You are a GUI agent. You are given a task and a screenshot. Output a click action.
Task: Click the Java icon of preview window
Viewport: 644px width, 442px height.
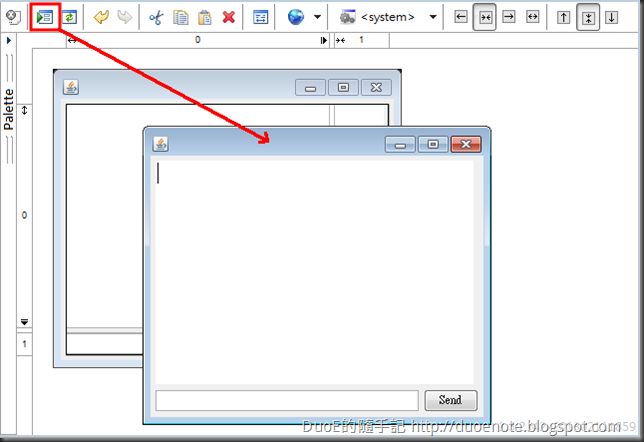(x=161, y=144)
